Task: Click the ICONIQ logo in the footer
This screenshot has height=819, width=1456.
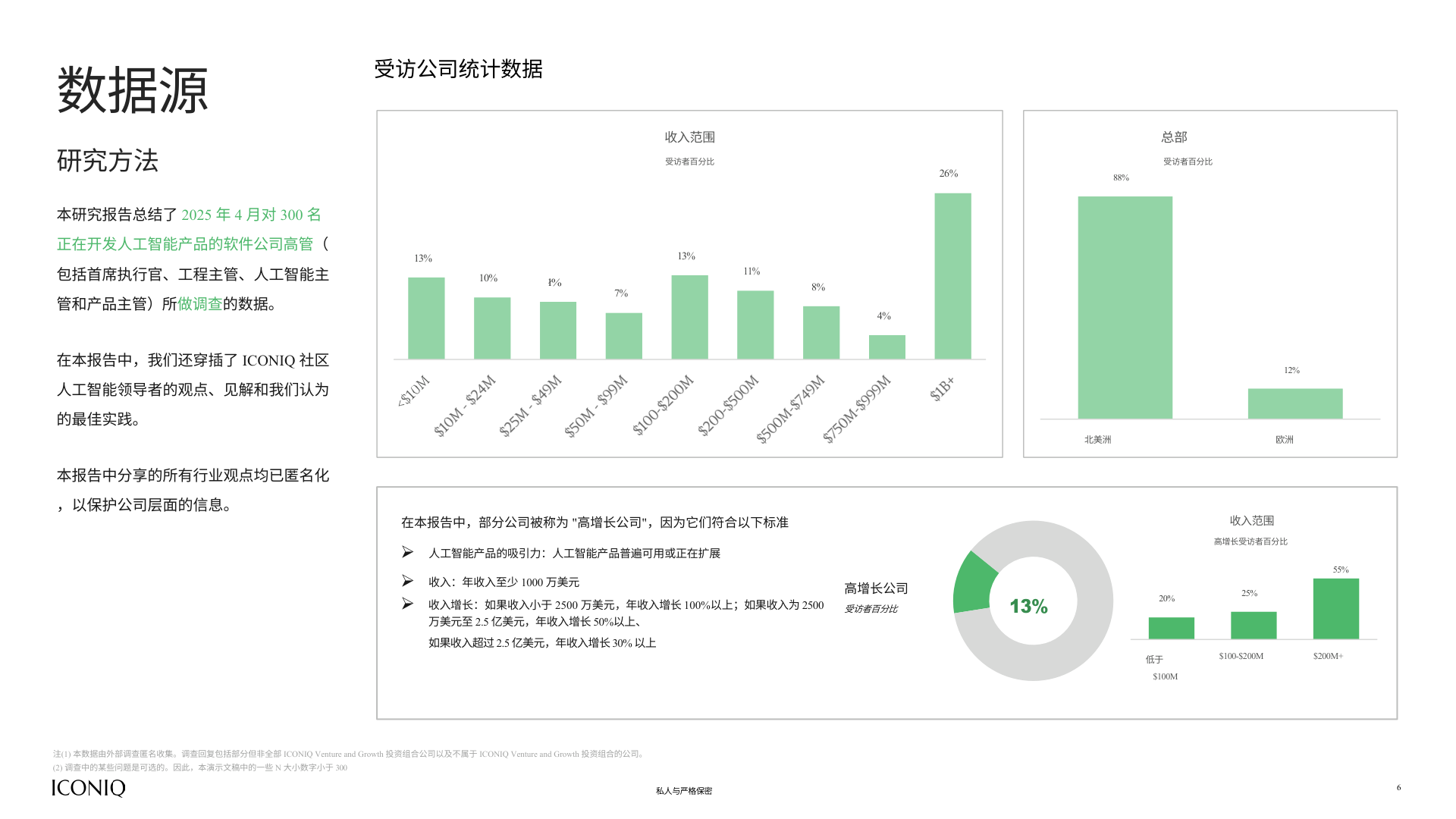Action: (89, 788)
